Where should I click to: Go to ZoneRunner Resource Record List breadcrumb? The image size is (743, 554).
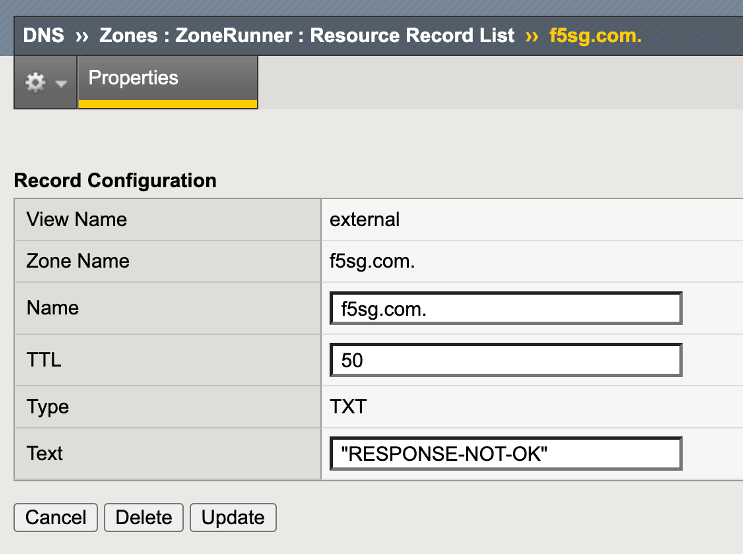coord(307,36)
